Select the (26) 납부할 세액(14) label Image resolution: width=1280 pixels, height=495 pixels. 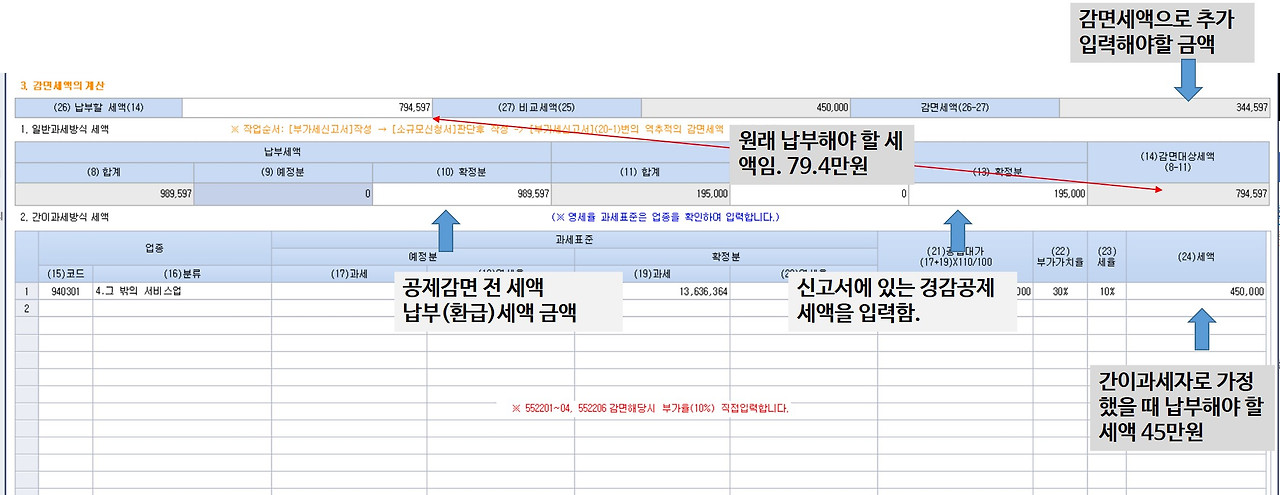click(x=98, y=107)
